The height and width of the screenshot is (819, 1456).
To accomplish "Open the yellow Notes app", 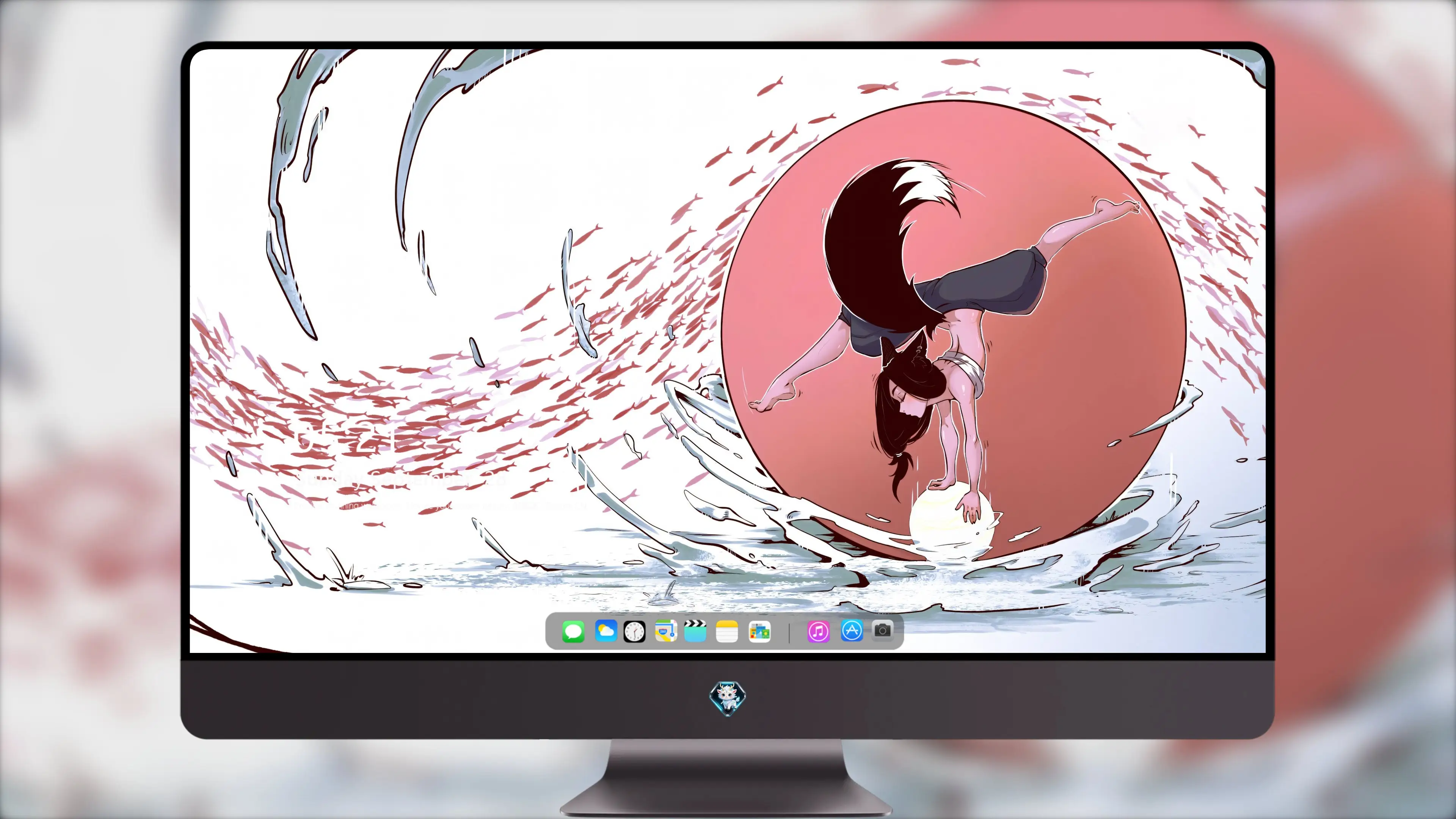I will pos(727,631).
